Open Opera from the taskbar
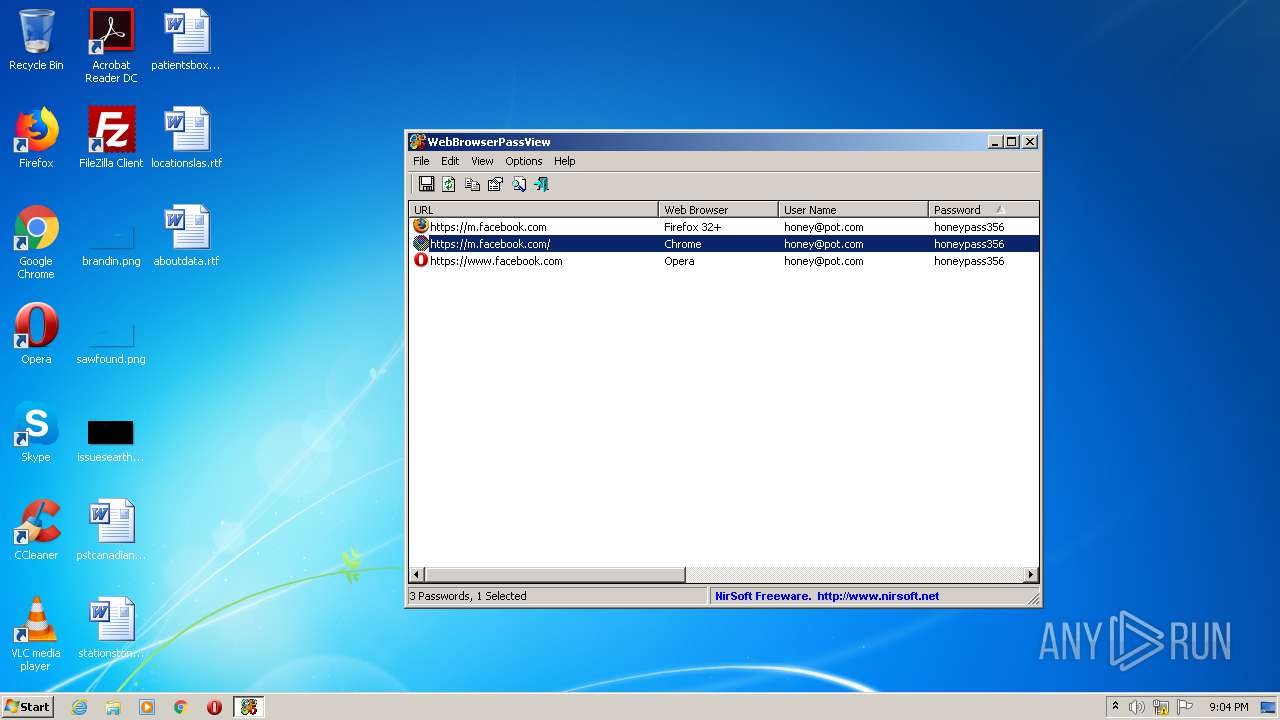The height and width of the screenshot is (720, 1280). pos(214,707)
